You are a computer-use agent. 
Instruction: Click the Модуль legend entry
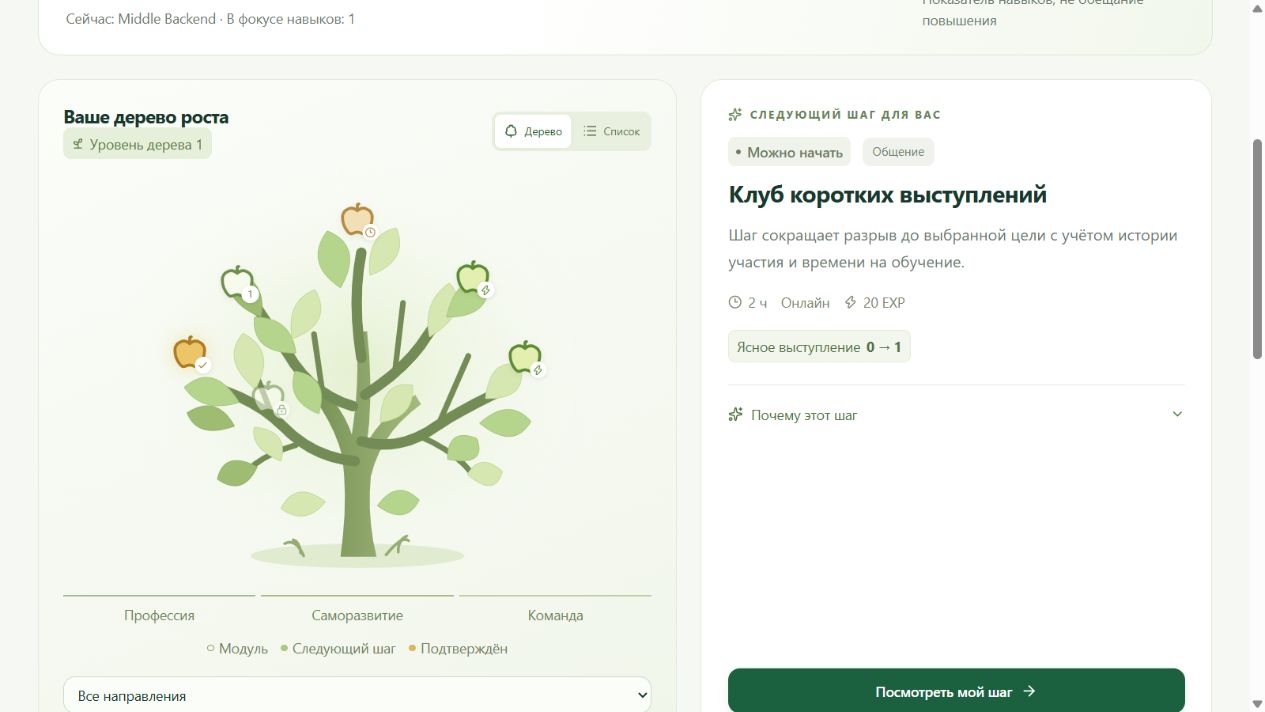point(237,648)
